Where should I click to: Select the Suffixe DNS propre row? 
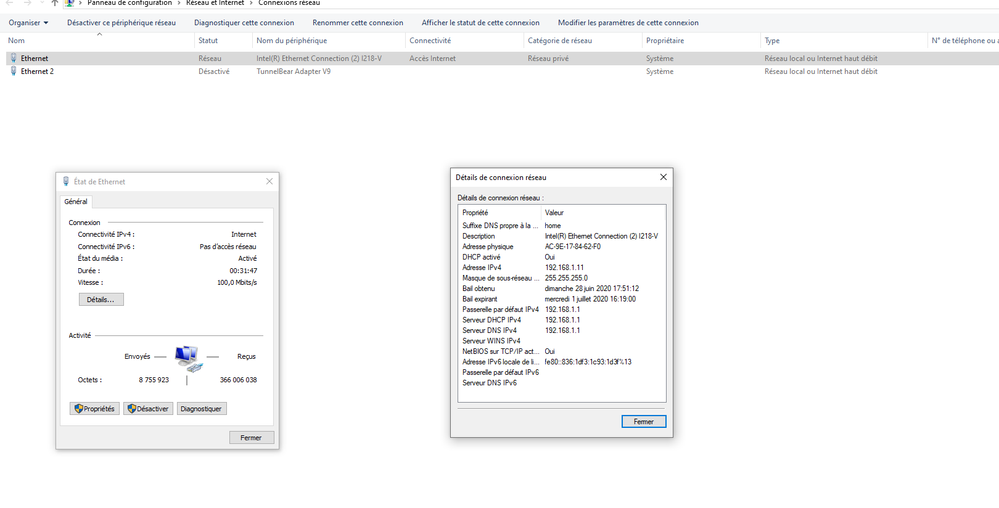(561, 226)
